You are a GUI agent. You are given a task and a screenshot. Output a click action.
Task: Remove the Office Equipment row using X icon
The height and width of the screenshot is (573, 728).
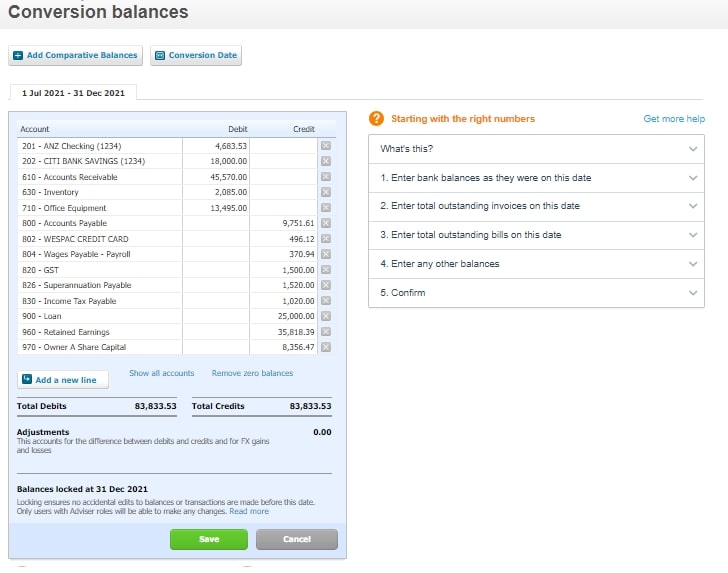tap(325, 208)
